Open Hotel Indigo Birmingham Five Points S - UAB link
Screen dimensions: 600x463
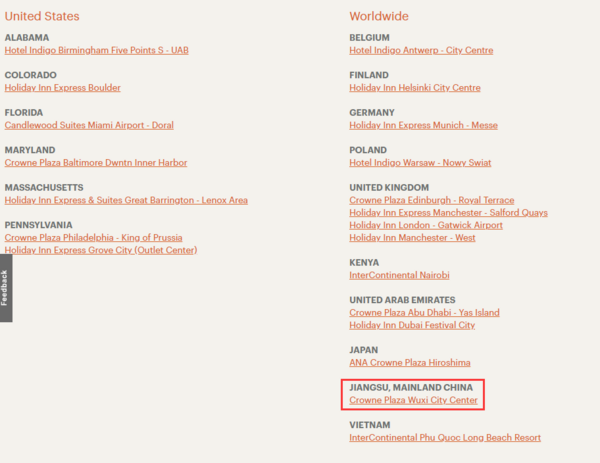(96, 50)
